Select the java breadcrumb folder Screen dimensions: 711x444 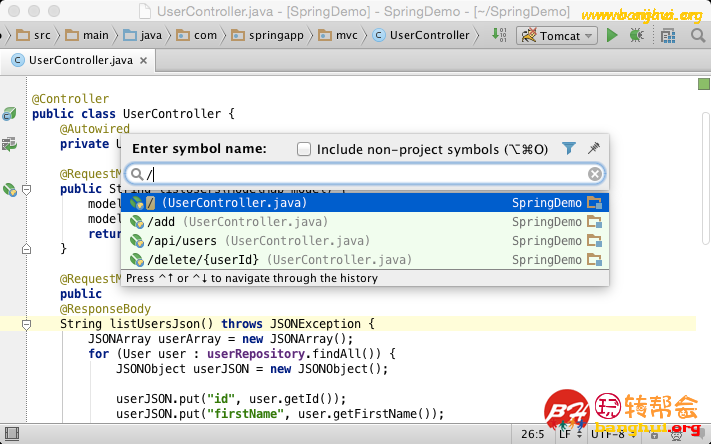pyautogui.click(x=142, y=35)
